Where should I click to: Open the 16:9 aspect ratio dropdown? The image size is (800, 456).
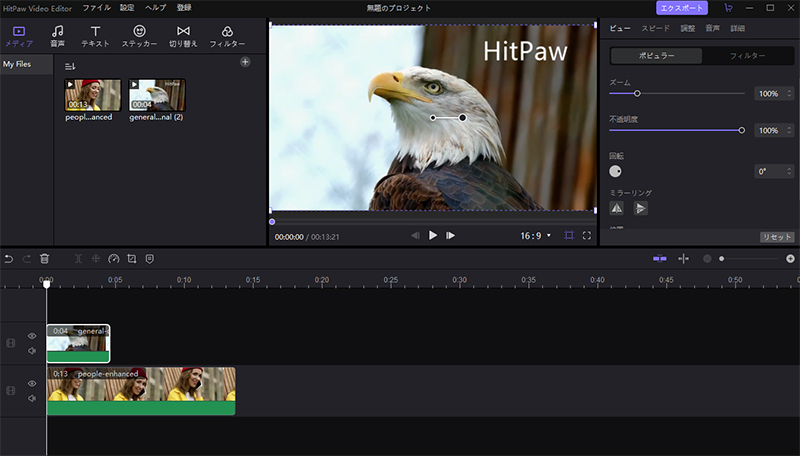(535, 236)
